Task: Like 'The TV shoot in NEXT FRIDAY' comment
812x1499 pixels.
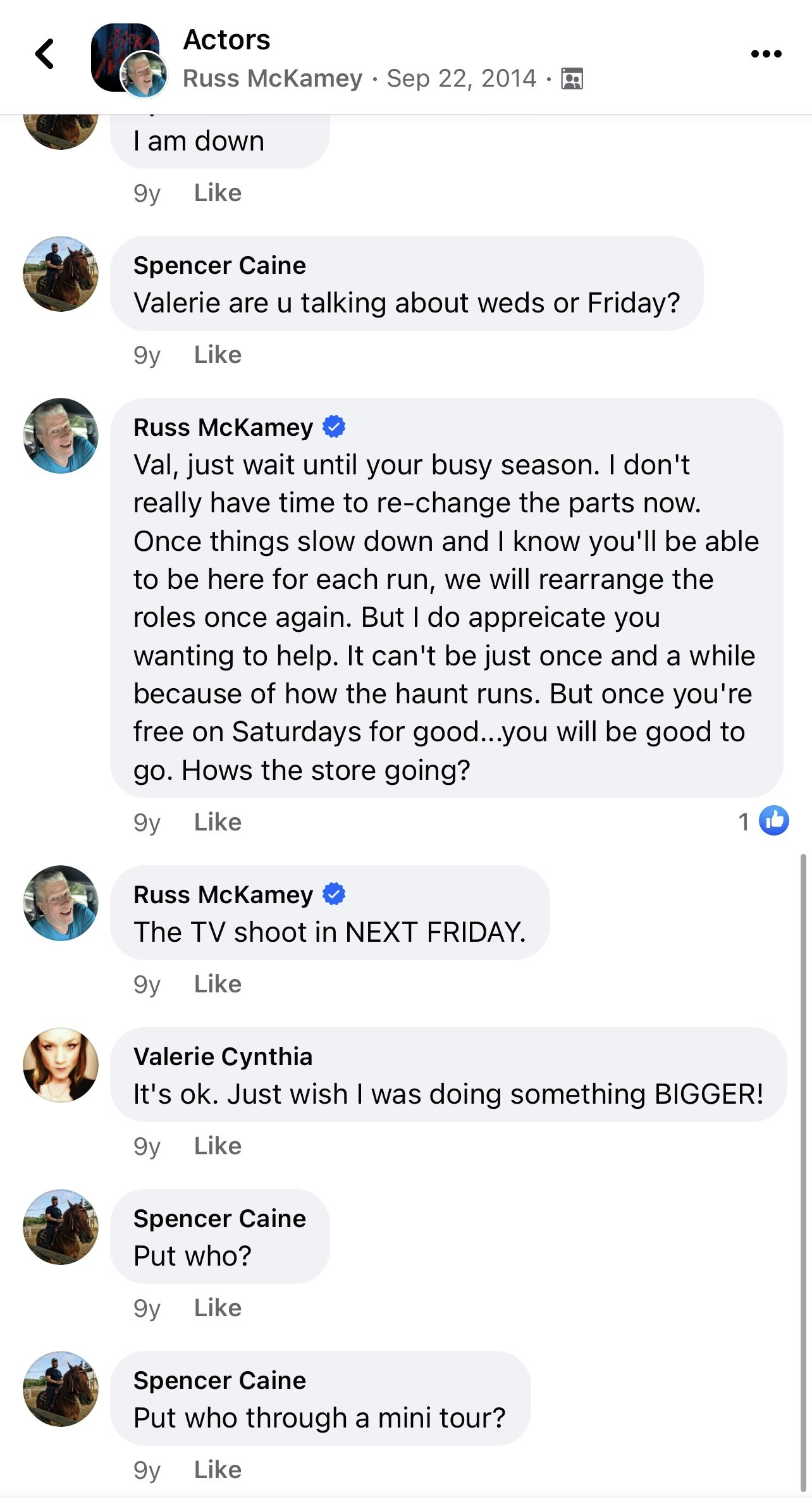Action: pos(218,984)
